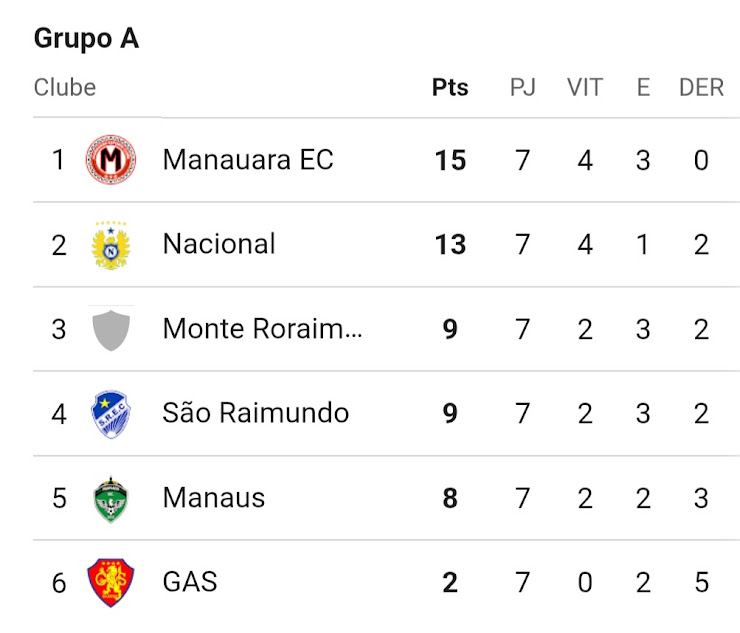Screen dimensions: 740x633
Task: Click the PJ column header
Action: pos(522,87)
